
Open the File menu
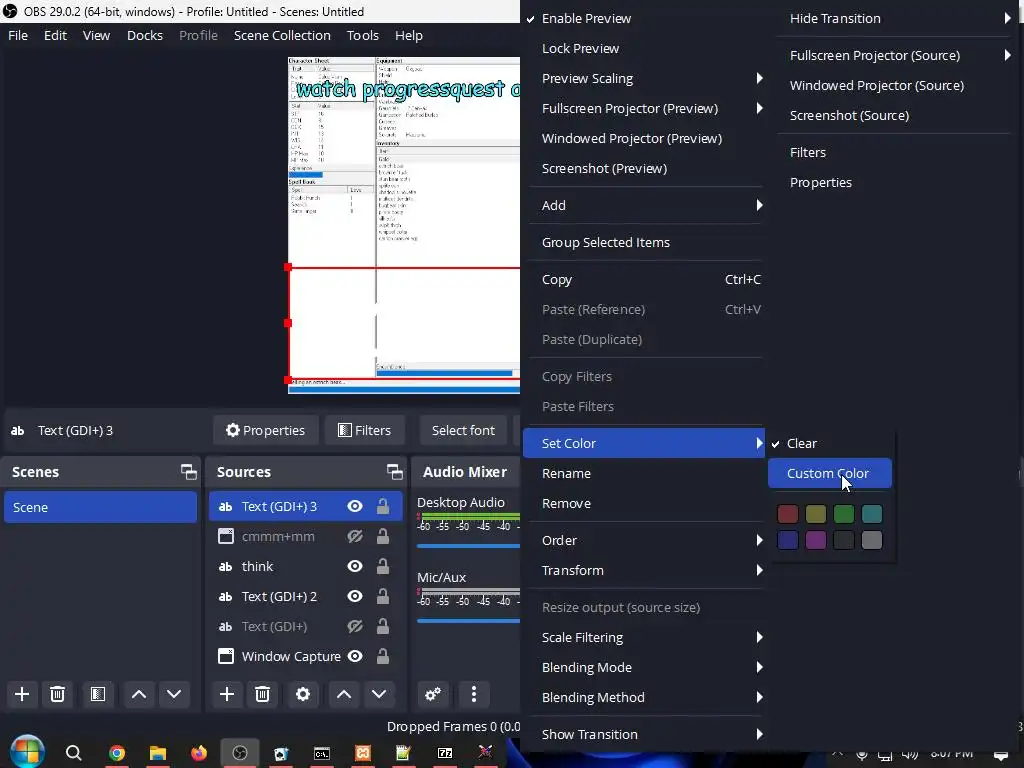18,35
